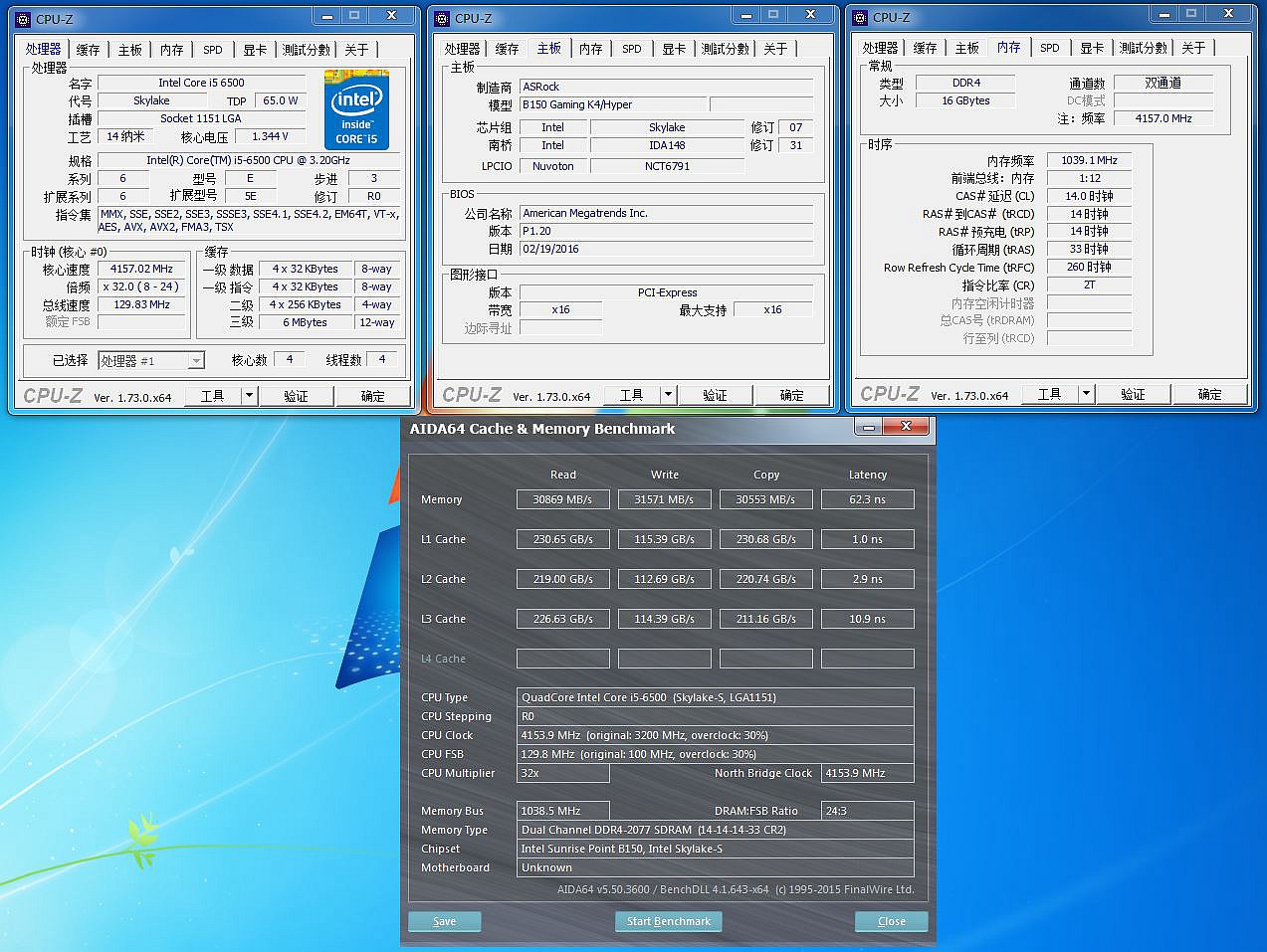Open the SPD tab in mainboard window
1267x952 pixels.
(x=632, y=49)
